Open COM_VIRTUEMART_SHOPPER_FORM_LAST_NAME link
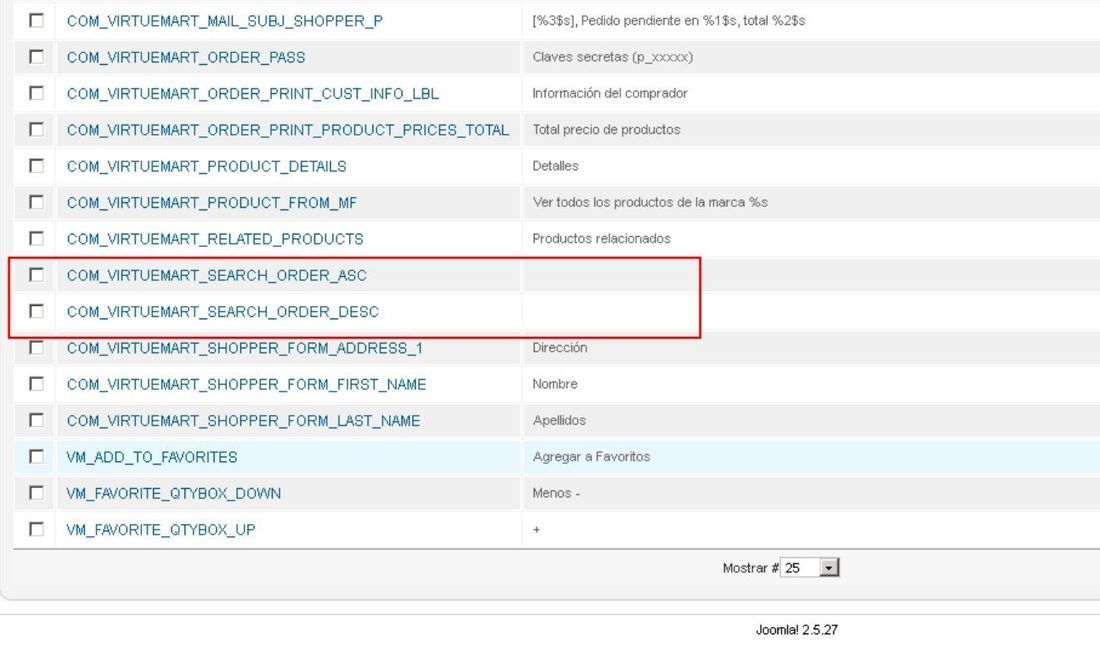Viewport: 1100px width, 656px height. click(243, 421)
